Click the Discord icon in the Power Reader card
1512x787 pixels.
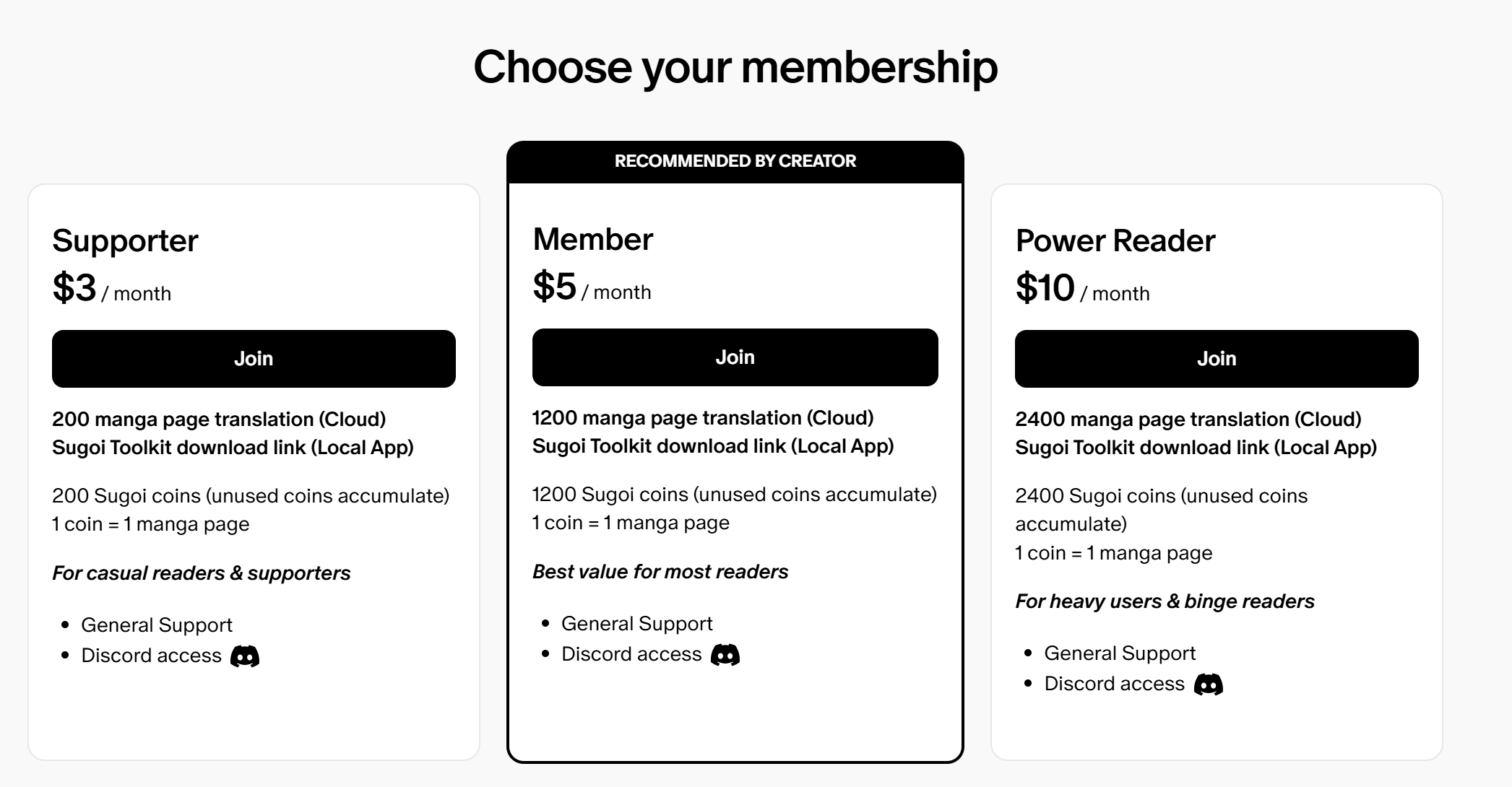tap(1209, 684)
